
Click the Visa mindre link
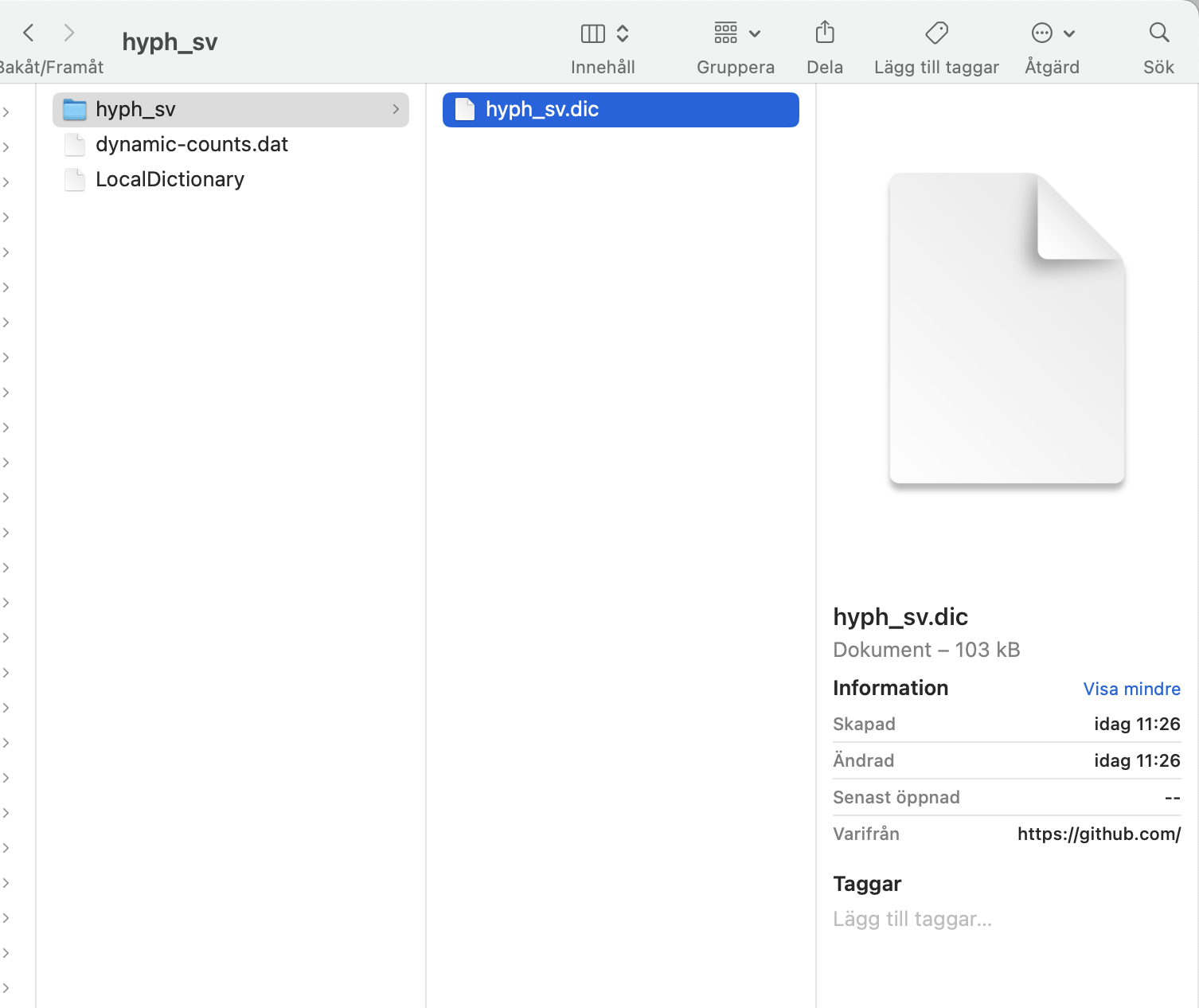(1131, 688)
